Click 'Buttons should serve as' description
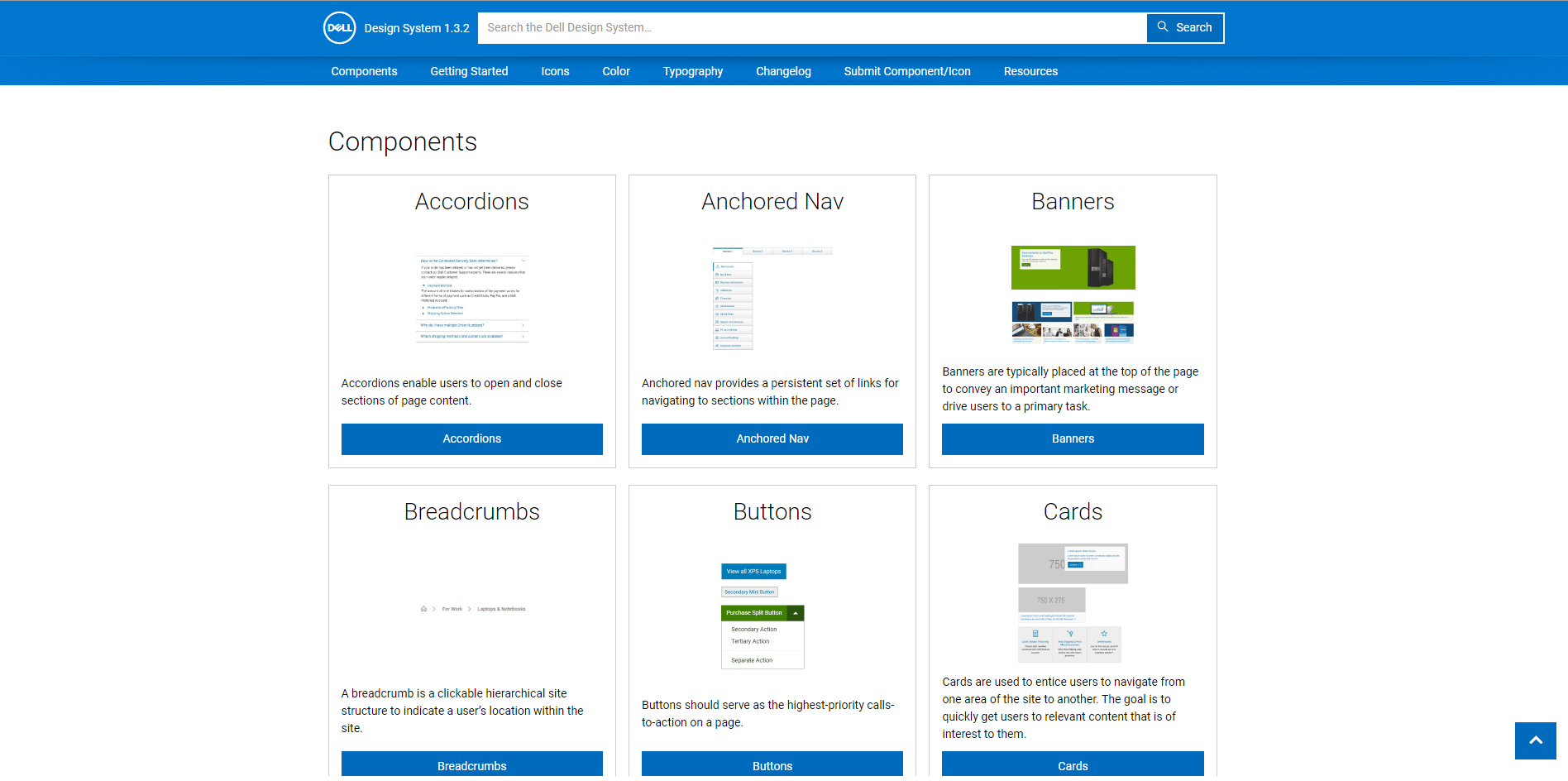The image size is (1568, 781). 767,713
